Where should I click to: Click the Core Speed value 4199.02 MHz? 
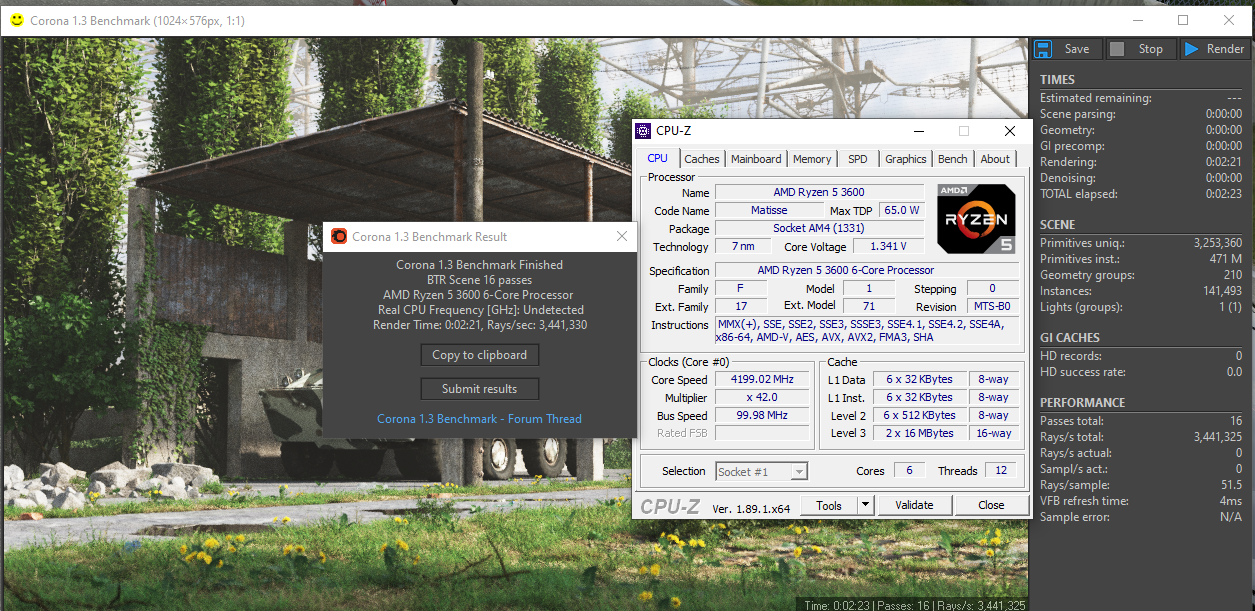pos(763,380)
